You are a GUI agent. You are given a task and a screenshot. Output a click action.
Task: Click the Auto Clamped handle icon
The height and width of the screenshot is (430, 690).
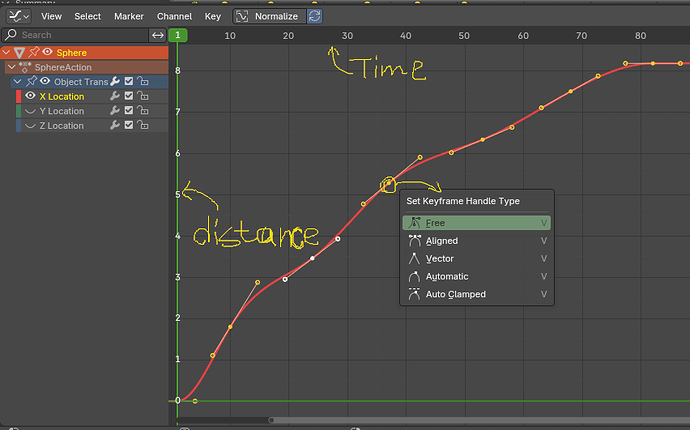pos(414,294)
